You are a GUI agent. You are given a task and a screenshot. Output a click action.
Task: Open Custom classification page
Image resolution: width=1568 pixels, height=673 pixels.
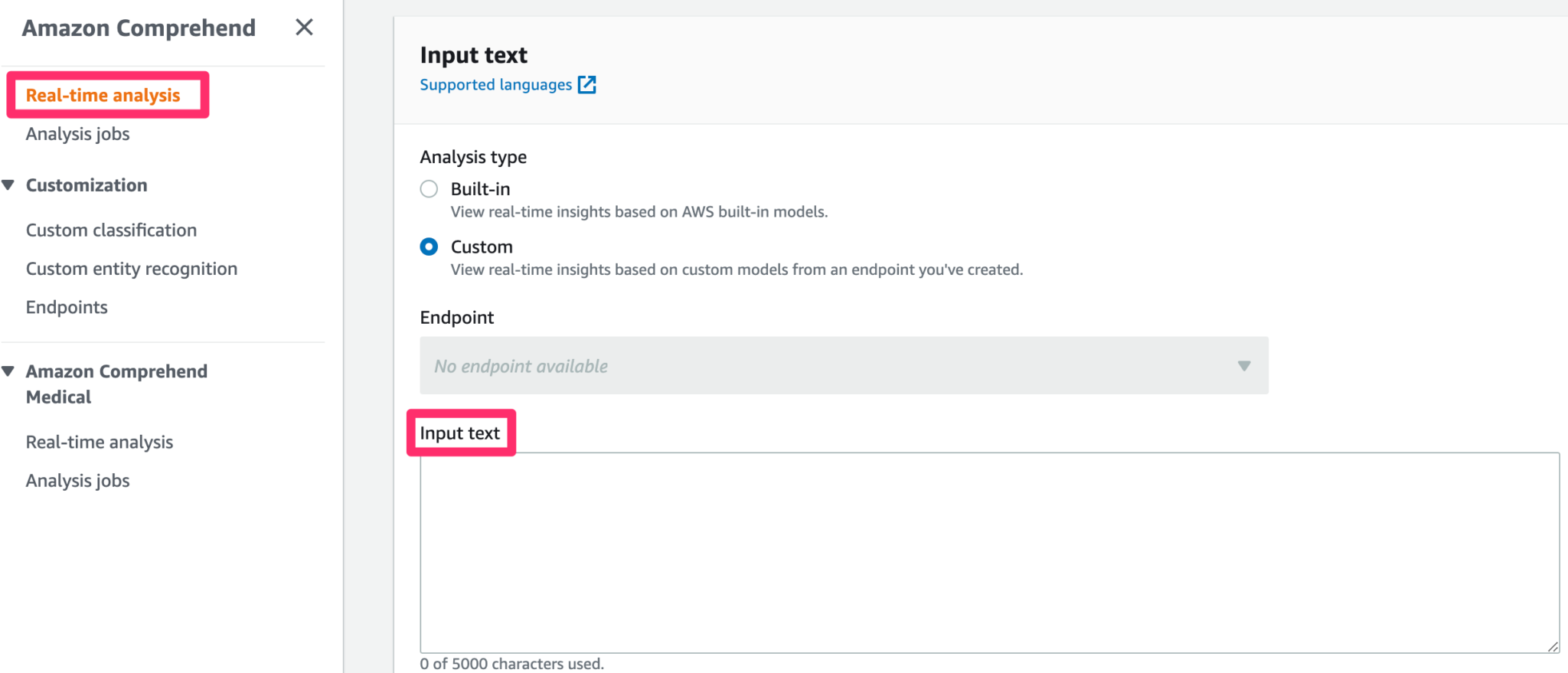(111, 230)
